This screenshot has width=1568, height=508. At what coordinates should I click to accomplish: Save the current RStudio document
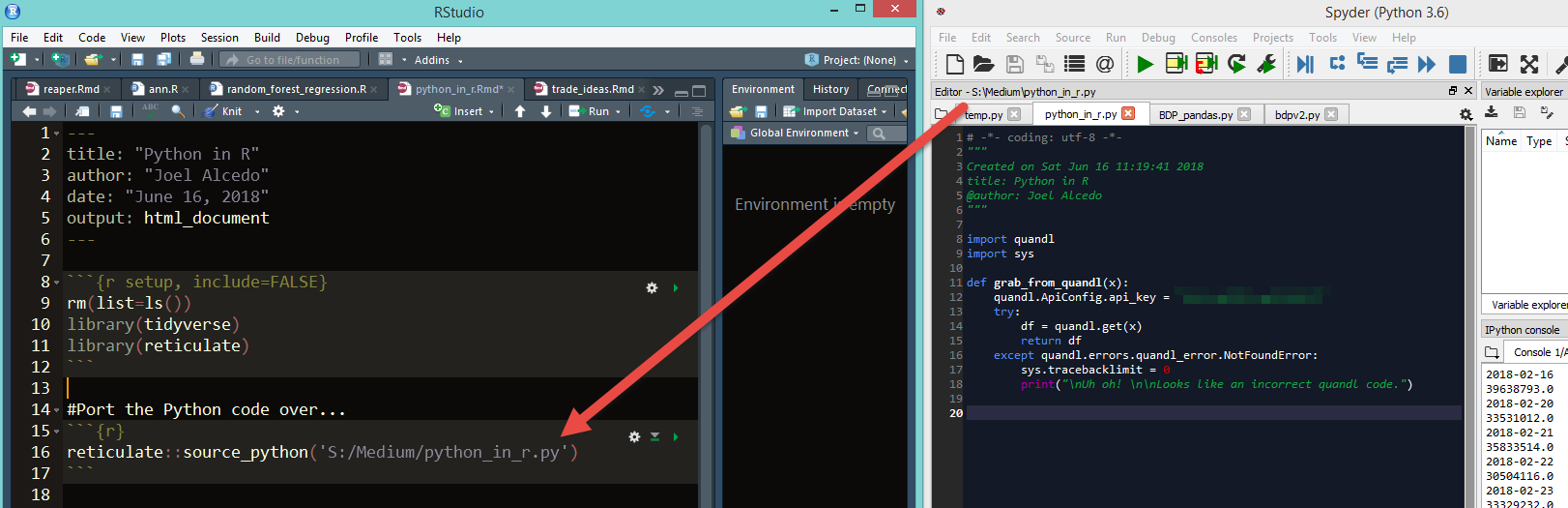pos(137,60)
